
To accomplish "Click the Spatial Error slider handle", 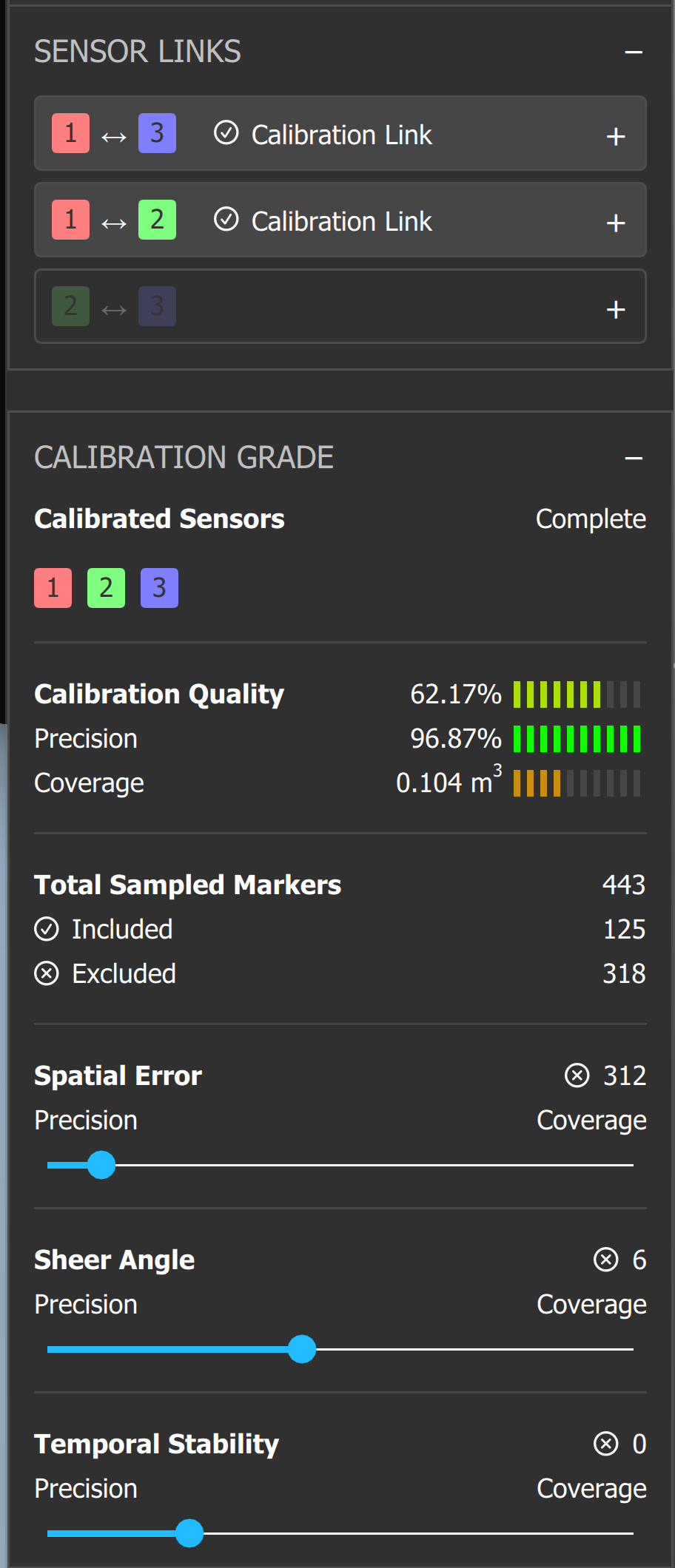I will tap(101, 1165).
